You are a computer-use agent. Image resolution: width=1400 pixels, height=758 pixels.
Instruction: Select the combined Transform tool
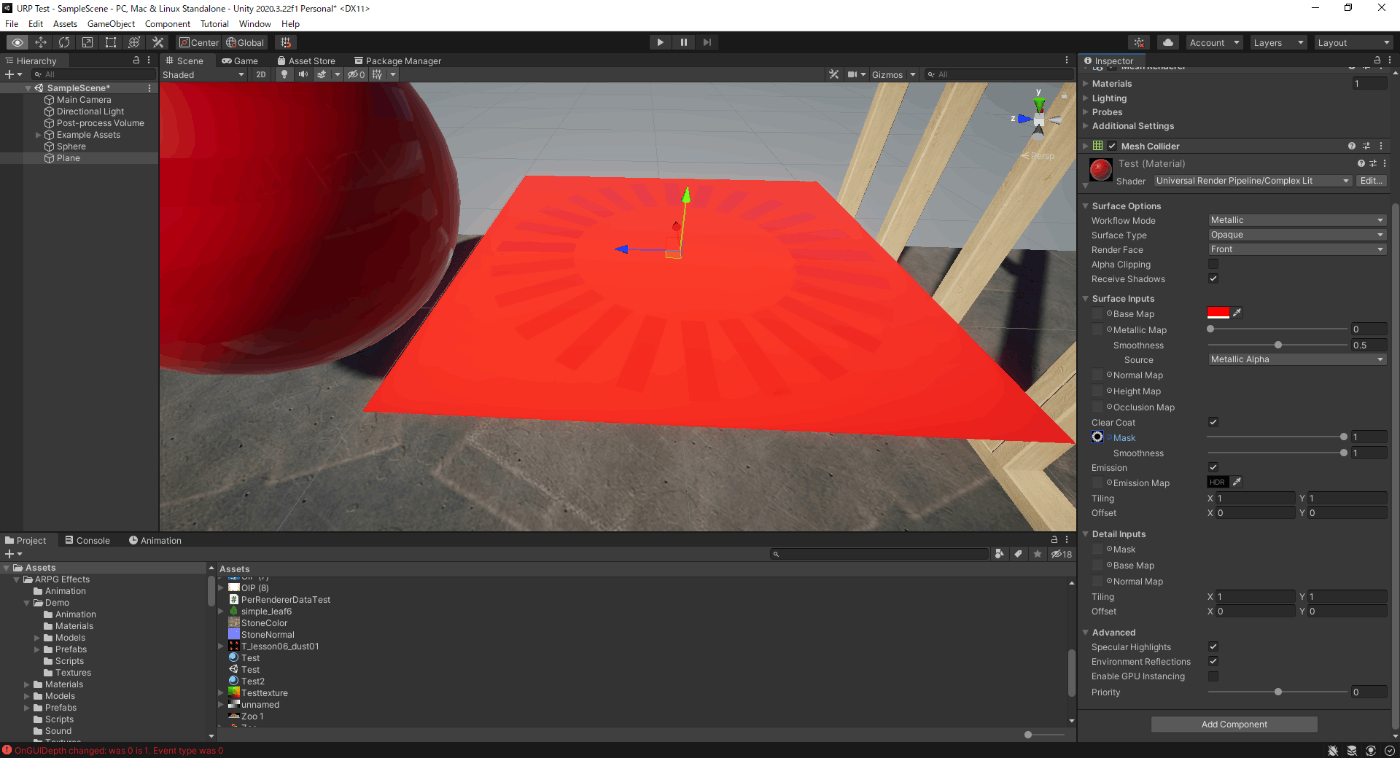tap(133, 43)
